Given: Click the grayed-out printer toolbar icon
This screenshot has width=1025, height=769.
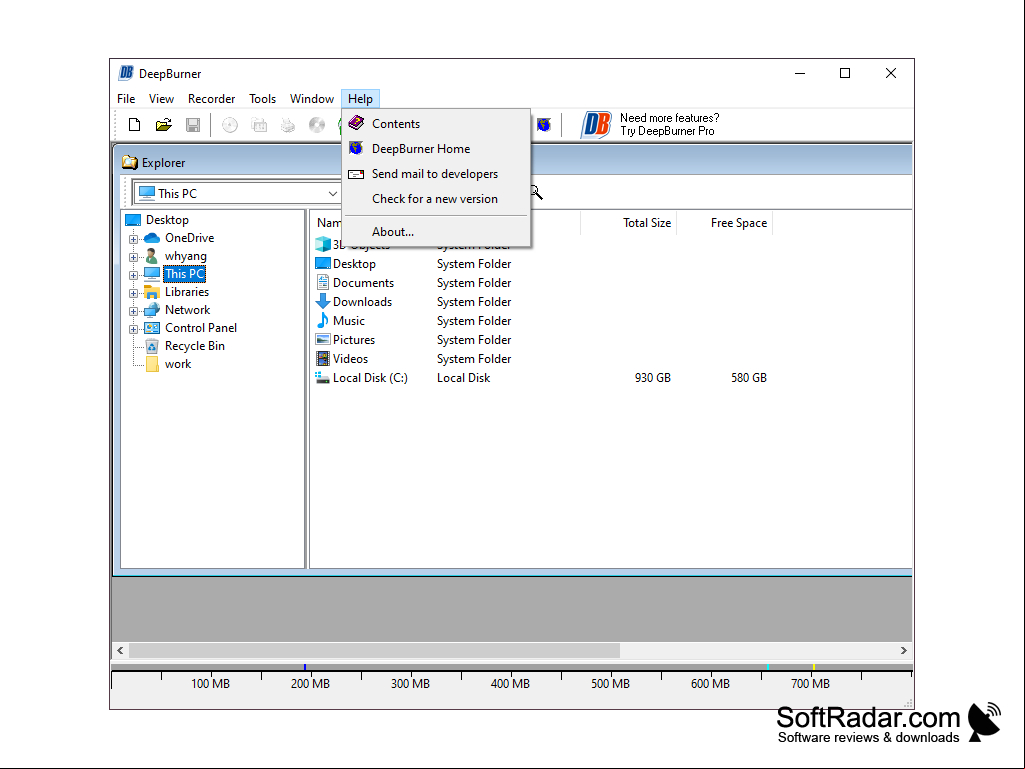Looking at the screenshot, I should 288,124.
